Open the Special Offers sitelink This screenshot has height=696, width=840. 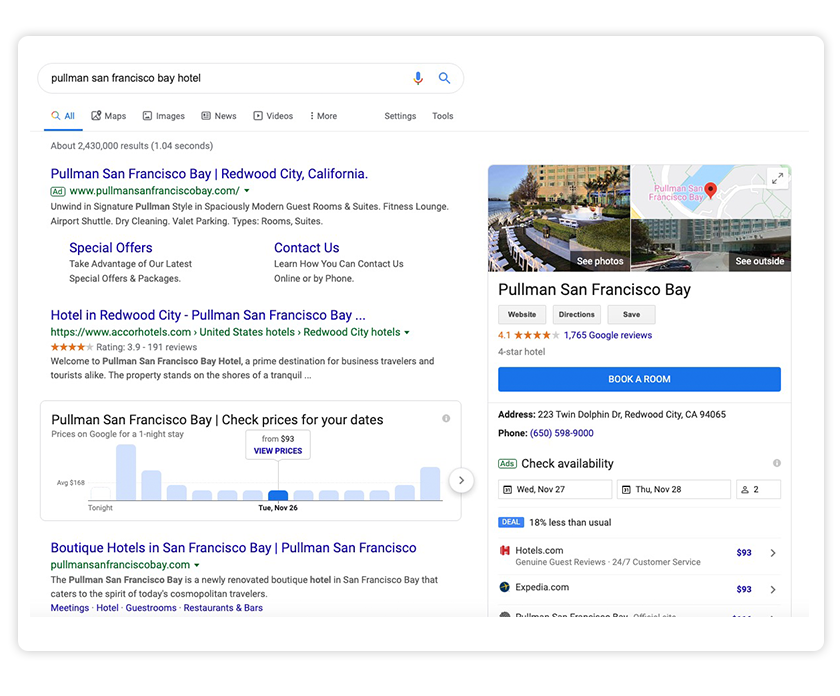click(x=110, y=248)
